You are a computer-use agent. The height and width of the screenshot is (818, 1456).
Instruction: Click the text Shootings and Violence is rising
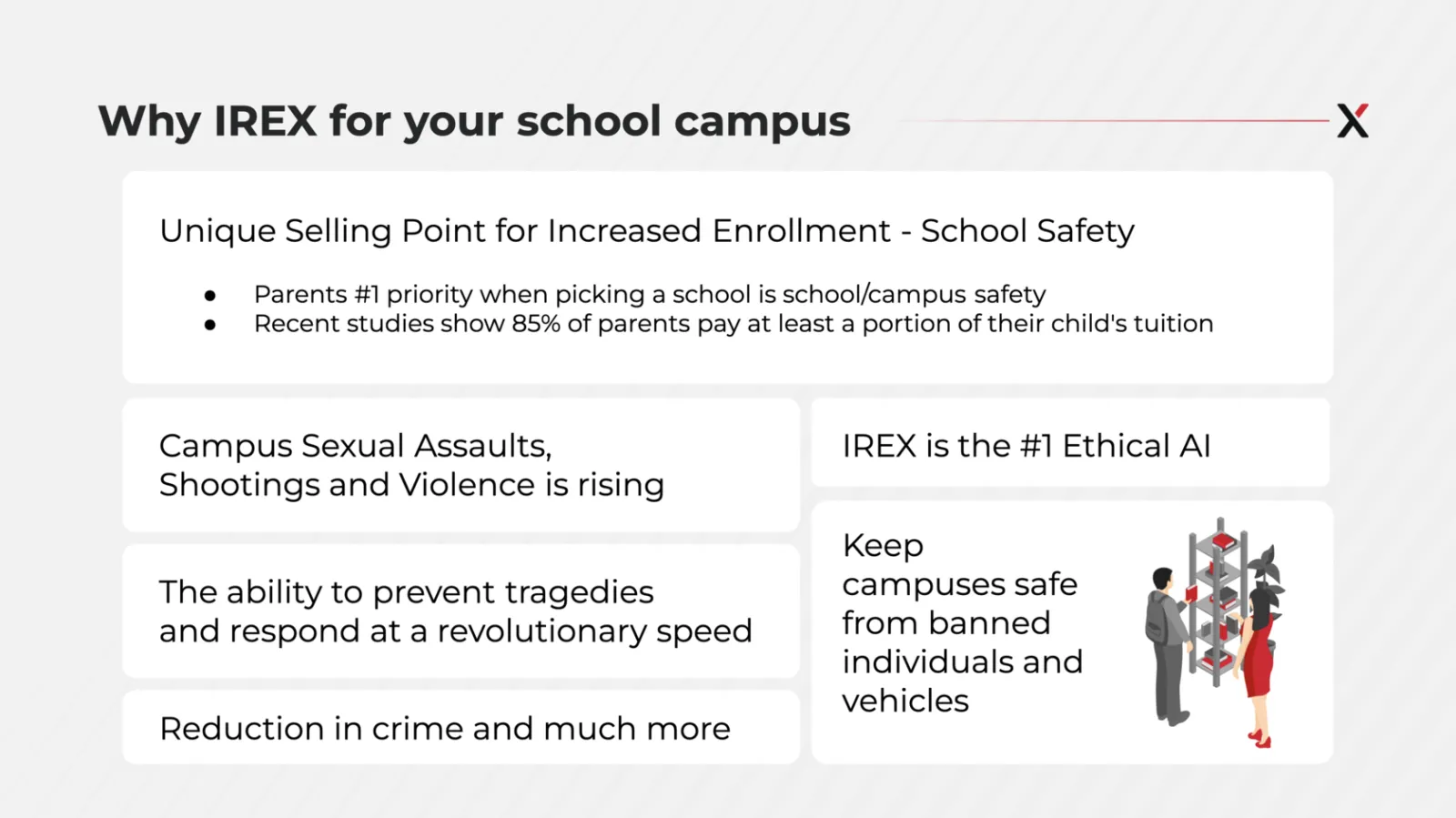(411, 485)
